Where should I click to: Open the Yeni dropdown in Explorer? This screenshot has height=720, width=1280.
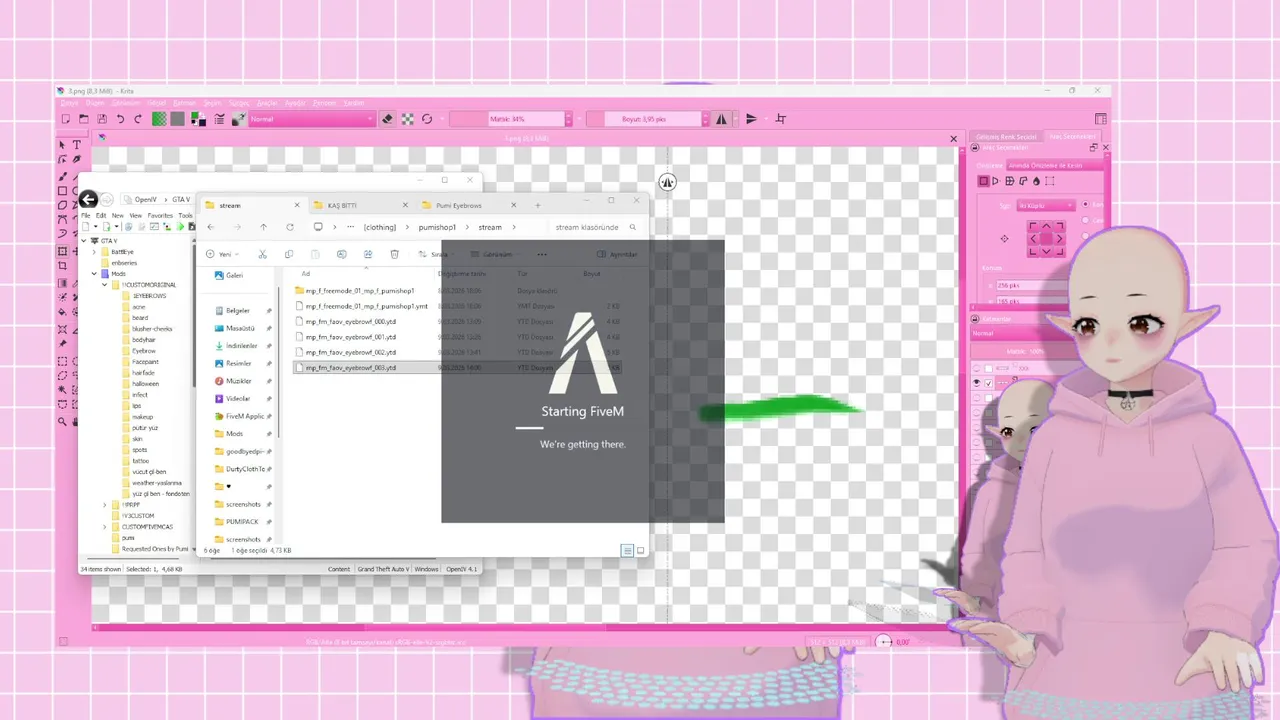coord(221,254)
